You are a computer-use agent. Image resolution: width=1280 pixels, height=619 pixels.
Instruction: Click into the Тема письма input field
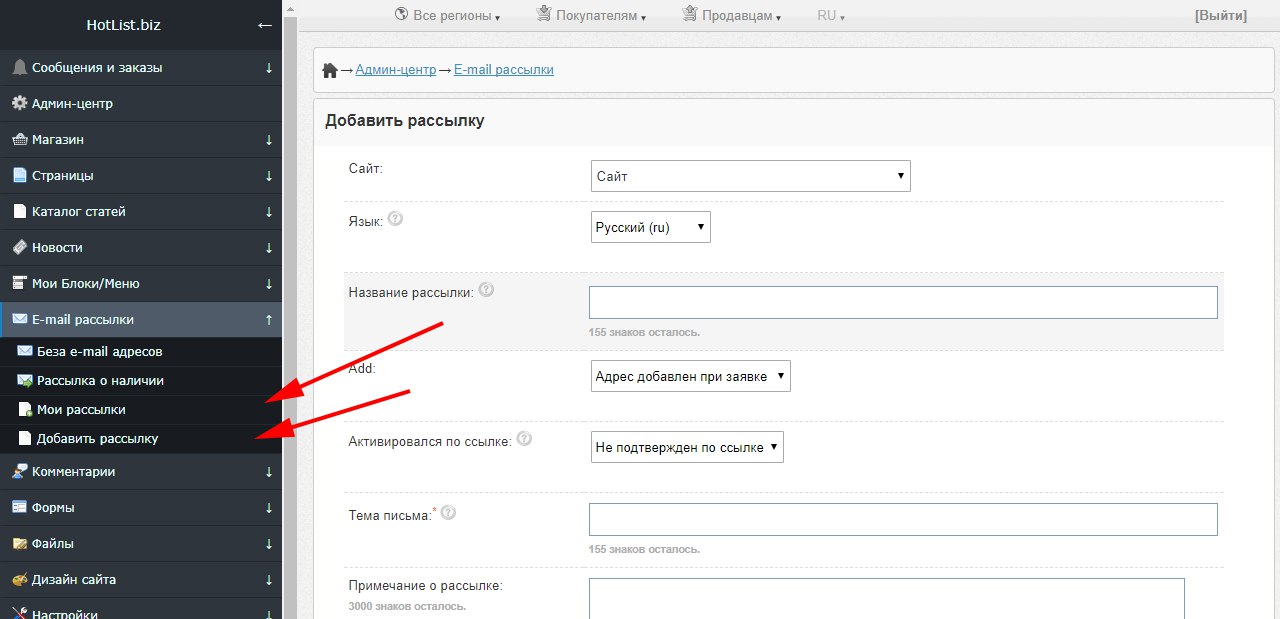902,519
